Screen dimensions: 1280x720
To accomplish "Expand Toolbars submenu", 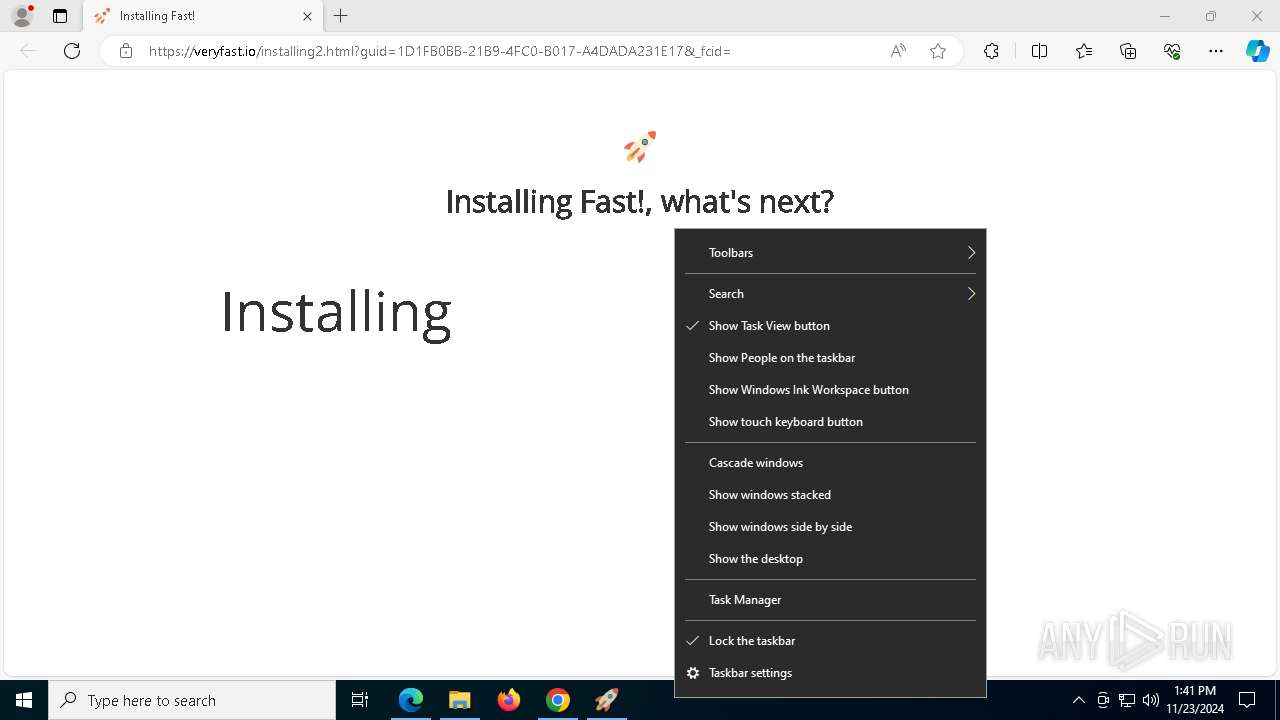I will [x=830, y=253].
